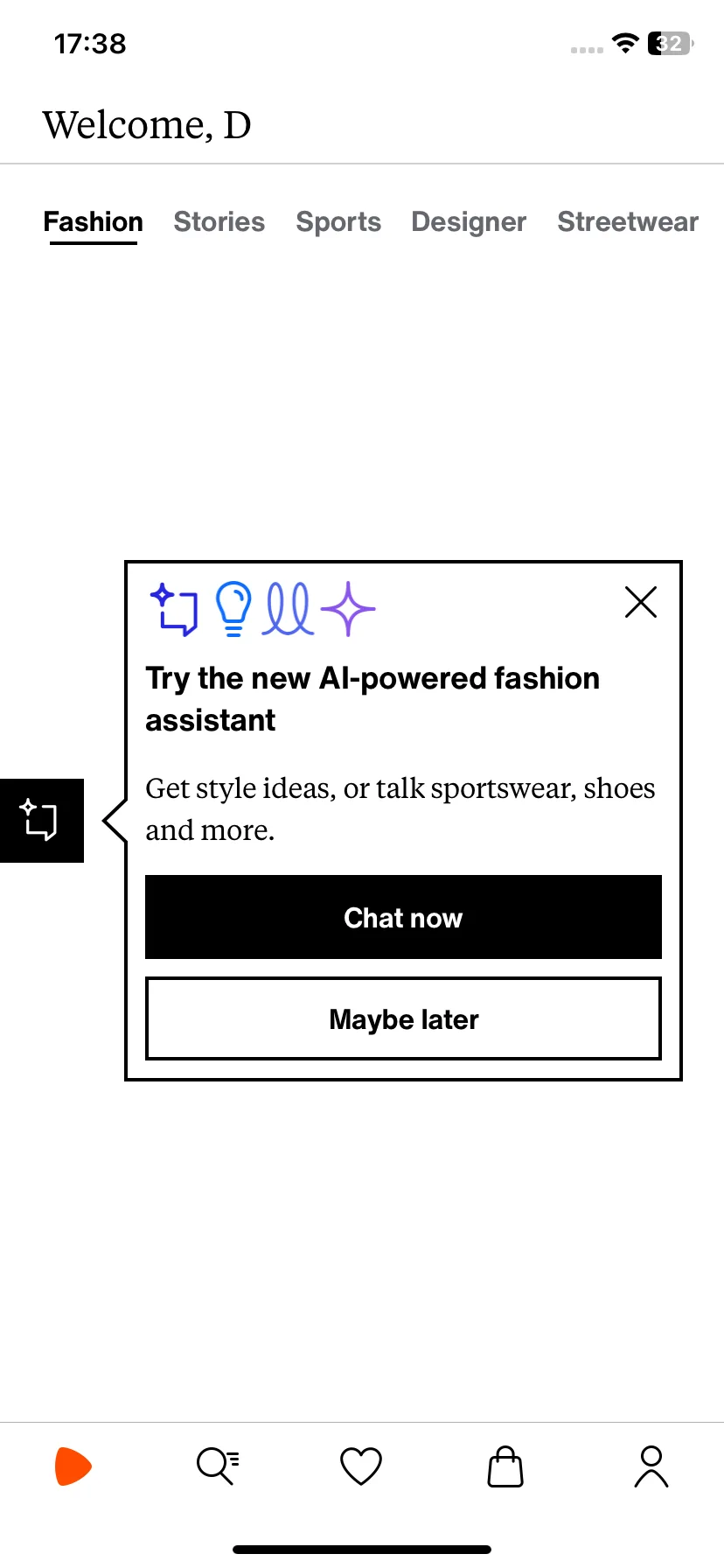Screen dimensions: 724x1568
Task: Open the Designer tab
Action: 470,222
